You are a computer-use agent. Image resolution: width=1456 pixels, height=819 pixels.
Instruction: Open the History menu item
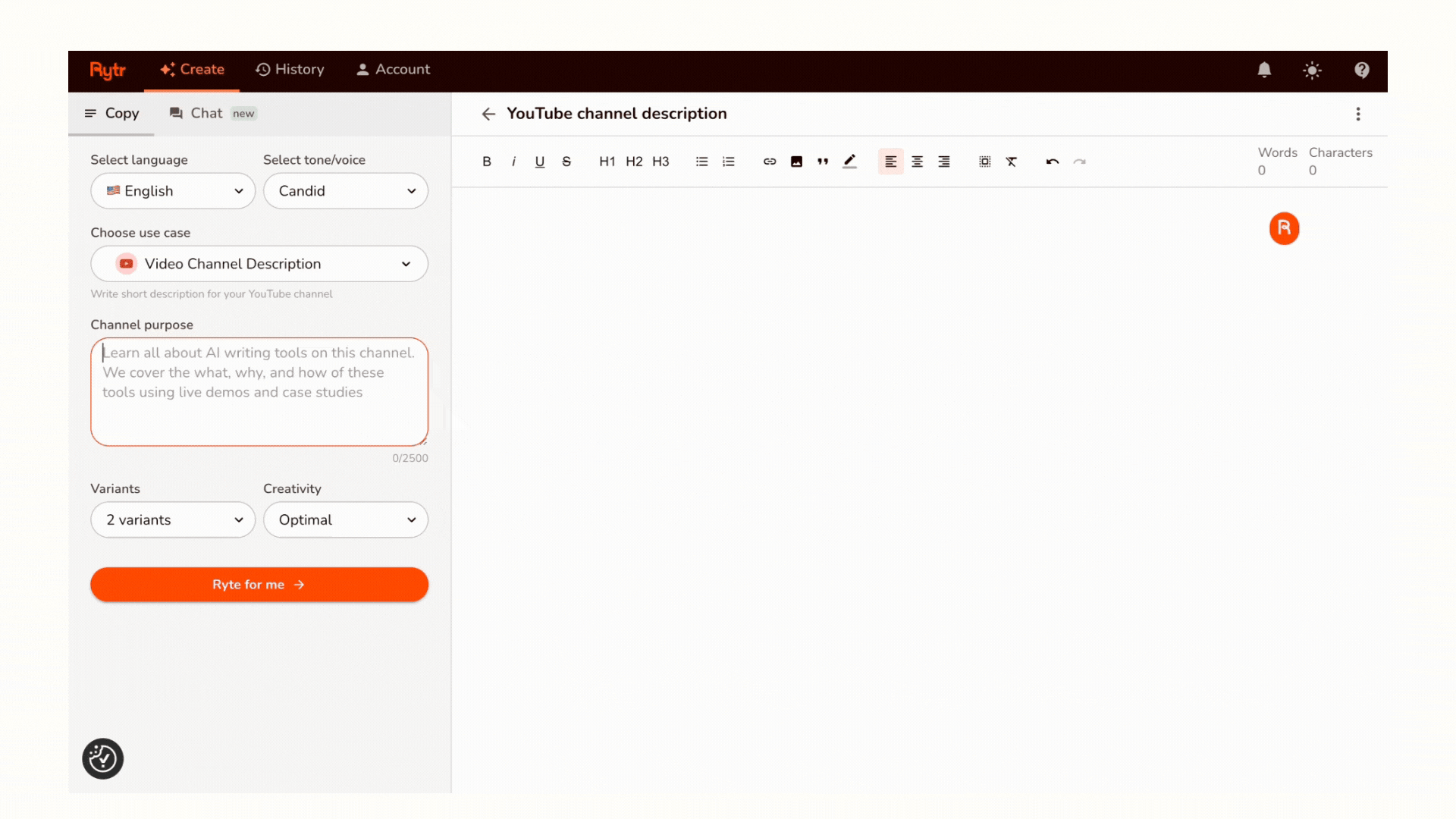point(290,70)
